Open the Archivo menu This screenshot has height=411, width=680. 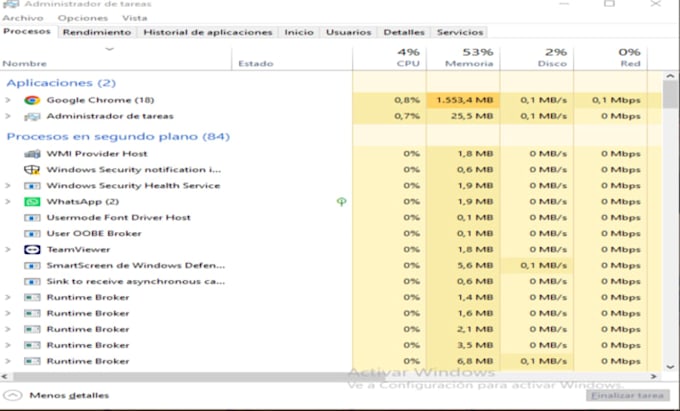coord(23,18)
